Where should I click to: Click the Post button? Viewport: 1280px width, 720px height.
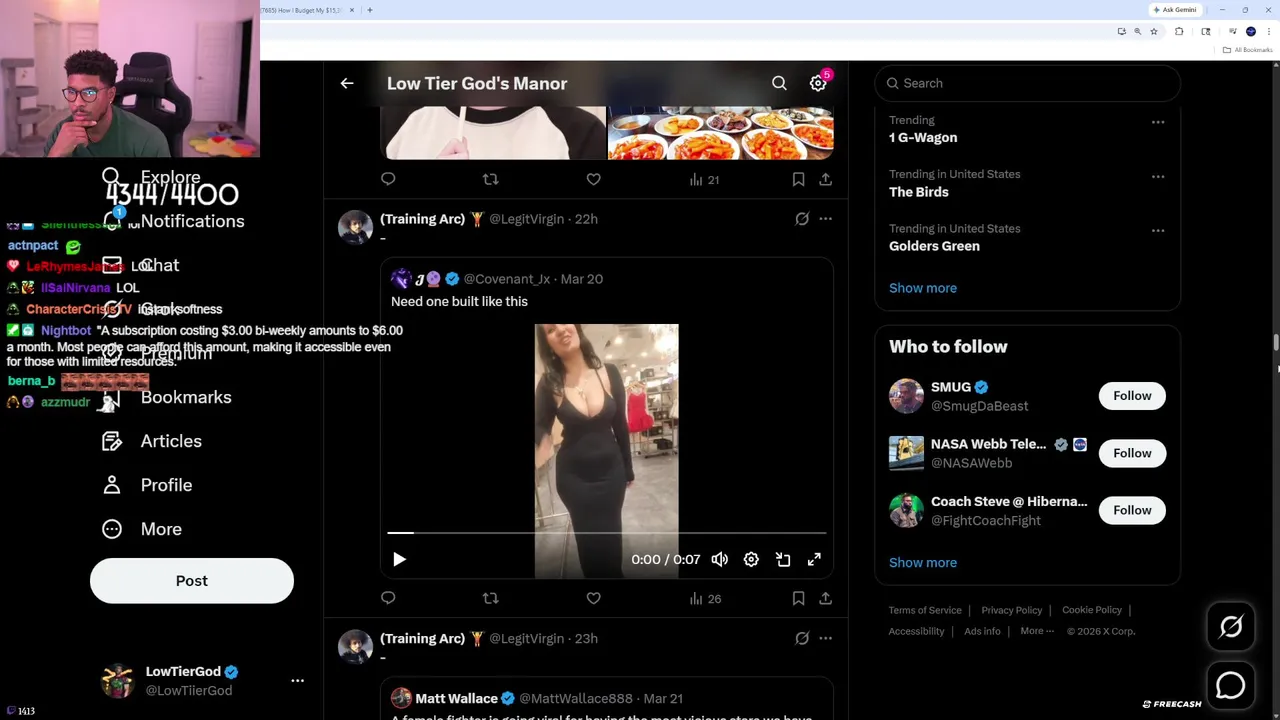[x=192, y=581]
